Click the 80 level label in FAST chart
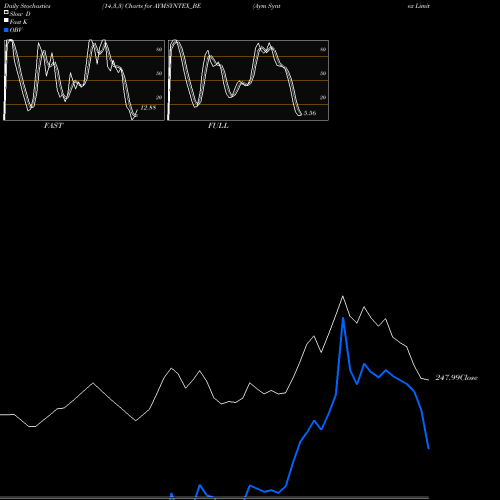 159,49
